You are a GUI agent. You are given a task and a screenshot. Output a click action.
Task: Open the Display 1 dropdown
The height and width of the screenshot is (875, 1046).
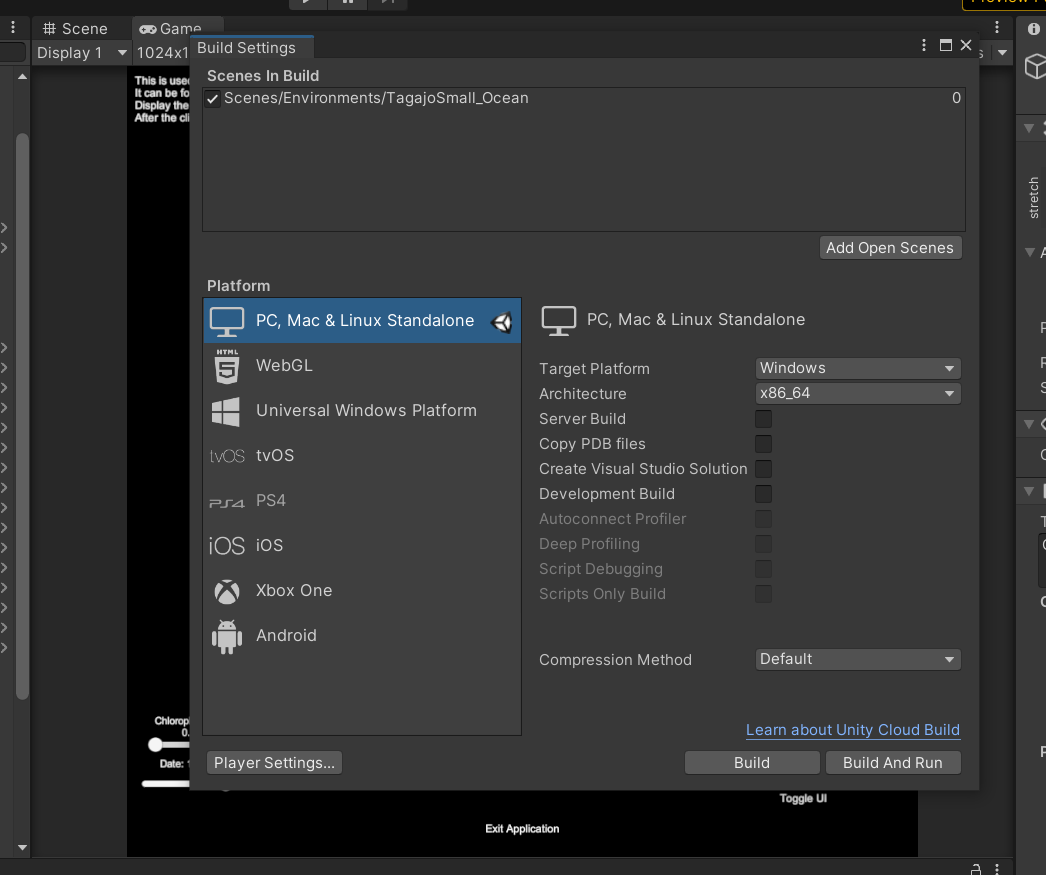81,53
